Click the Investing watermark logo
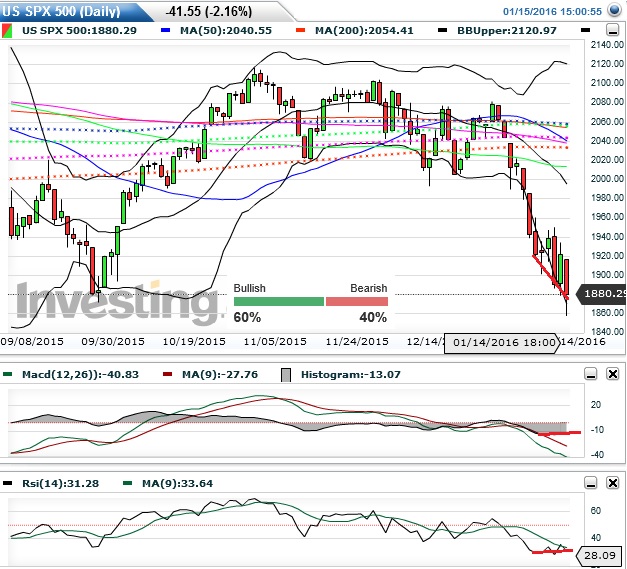 pyautogui.click(x=110, y=301)
